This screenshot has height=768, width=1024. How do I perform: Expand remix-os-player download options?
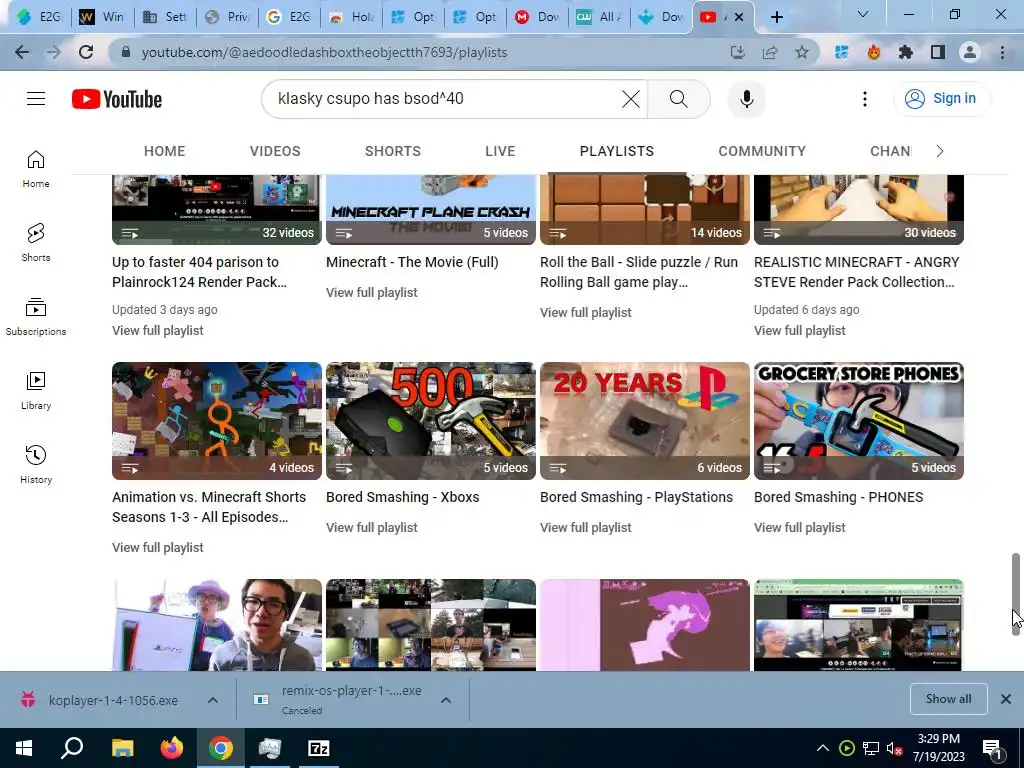point(446,700)
